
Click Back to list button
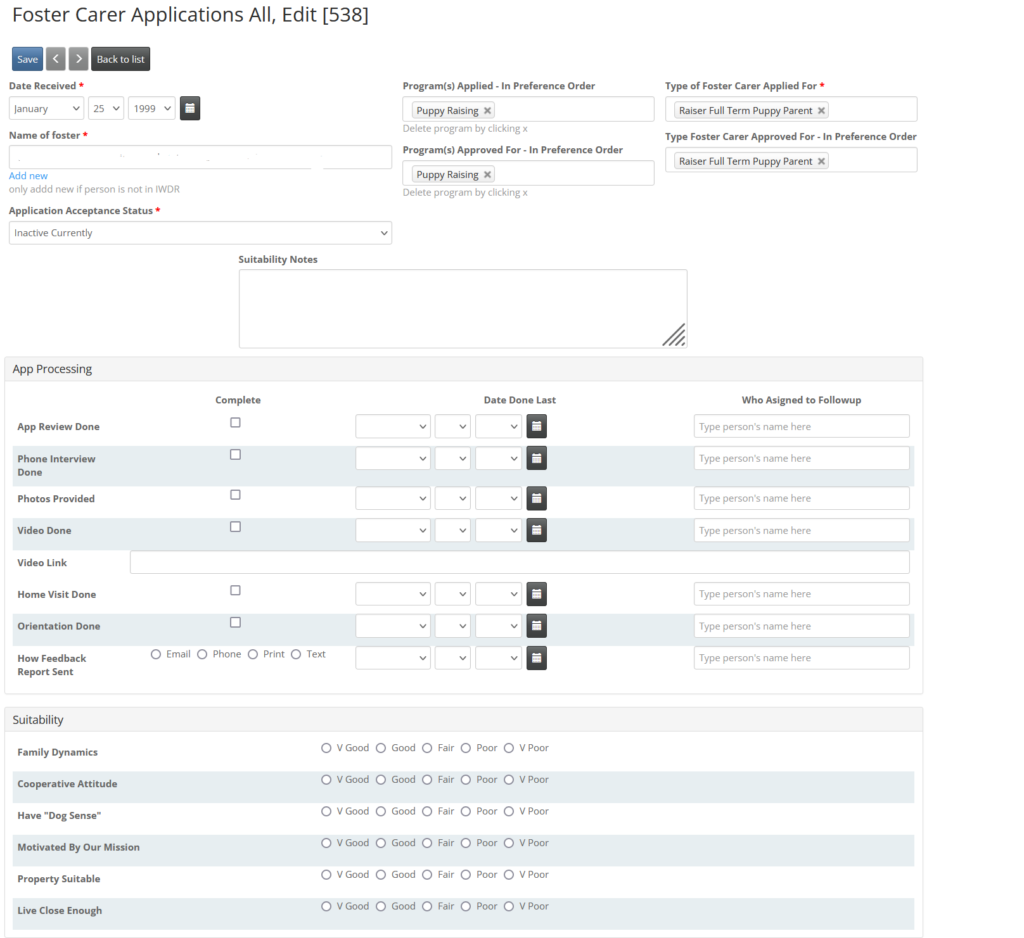[x=120, y=59]
